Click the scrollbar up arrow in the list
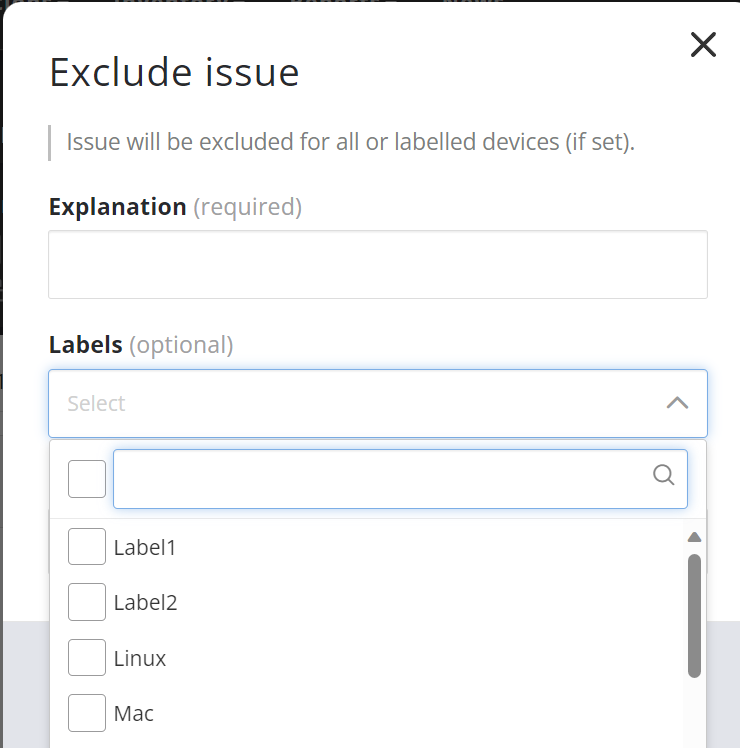Image resolution: width=740 pixels, height=748 pixels. (x=694, y=537)
